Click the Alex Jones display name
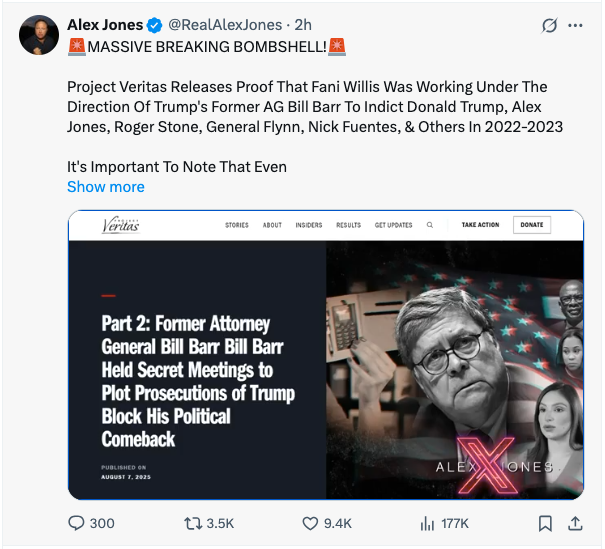605x549 pixels. point(105,25)
